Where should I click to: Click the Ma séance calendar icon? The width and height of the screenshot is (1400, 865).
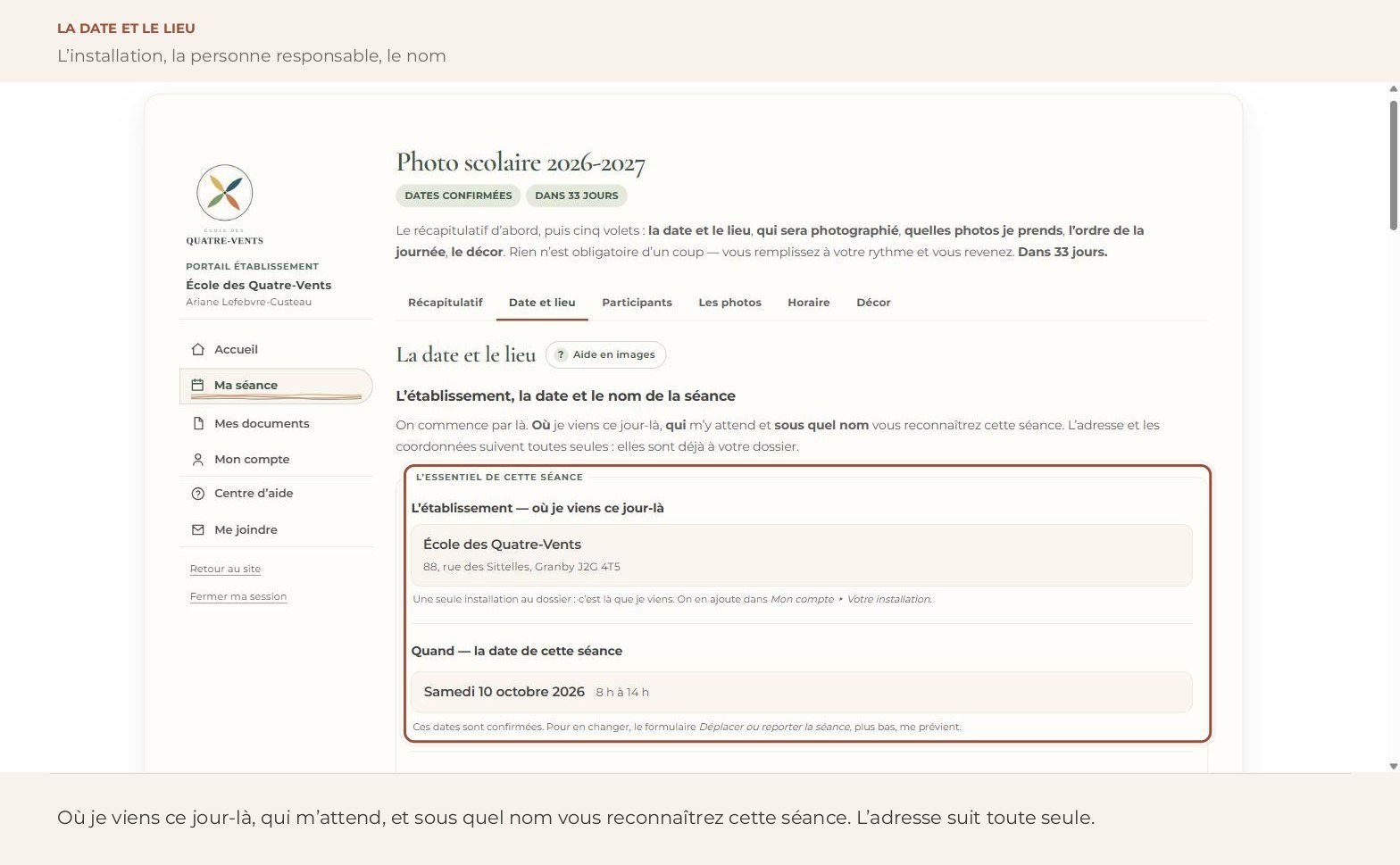tap(198, 386)
